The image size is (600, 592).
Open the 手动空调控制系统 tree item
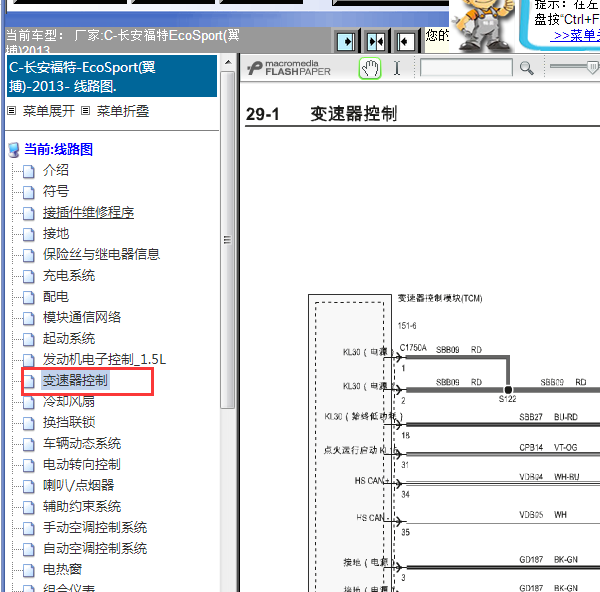point(95,527)
